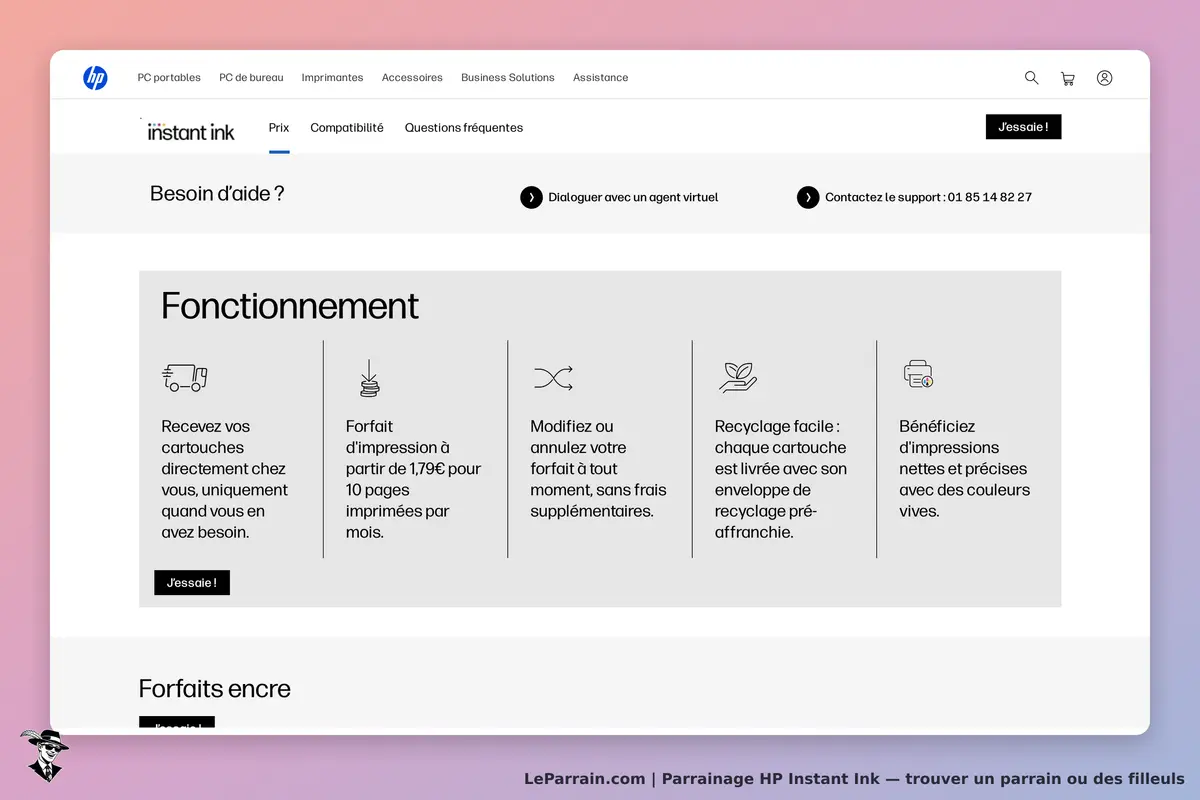Click 'Forfait d'impression à partir de 1,79€' text
This screenshot has width=1200, height=800.
click(x=414, y=479)
